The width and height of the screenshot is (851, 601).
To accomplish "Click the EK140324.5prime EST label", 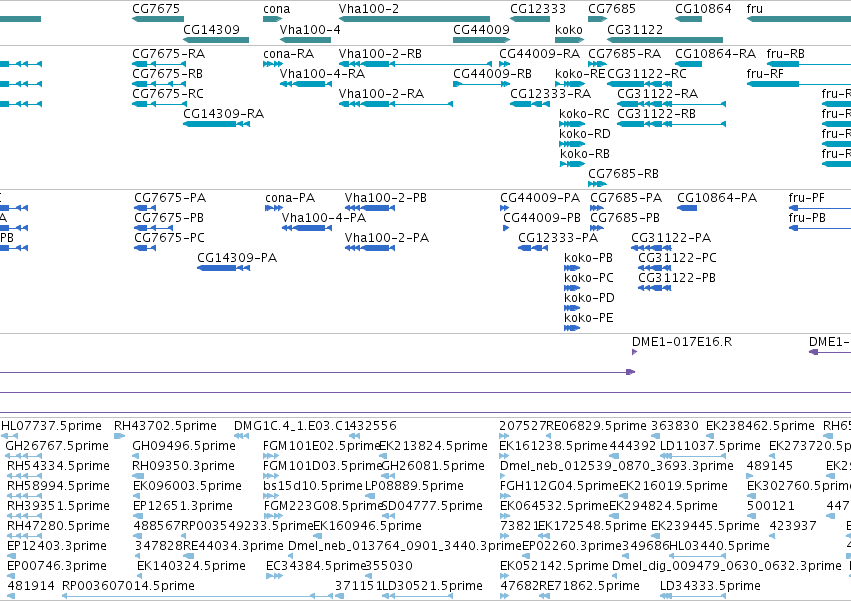I will click(x=191, y=566).
